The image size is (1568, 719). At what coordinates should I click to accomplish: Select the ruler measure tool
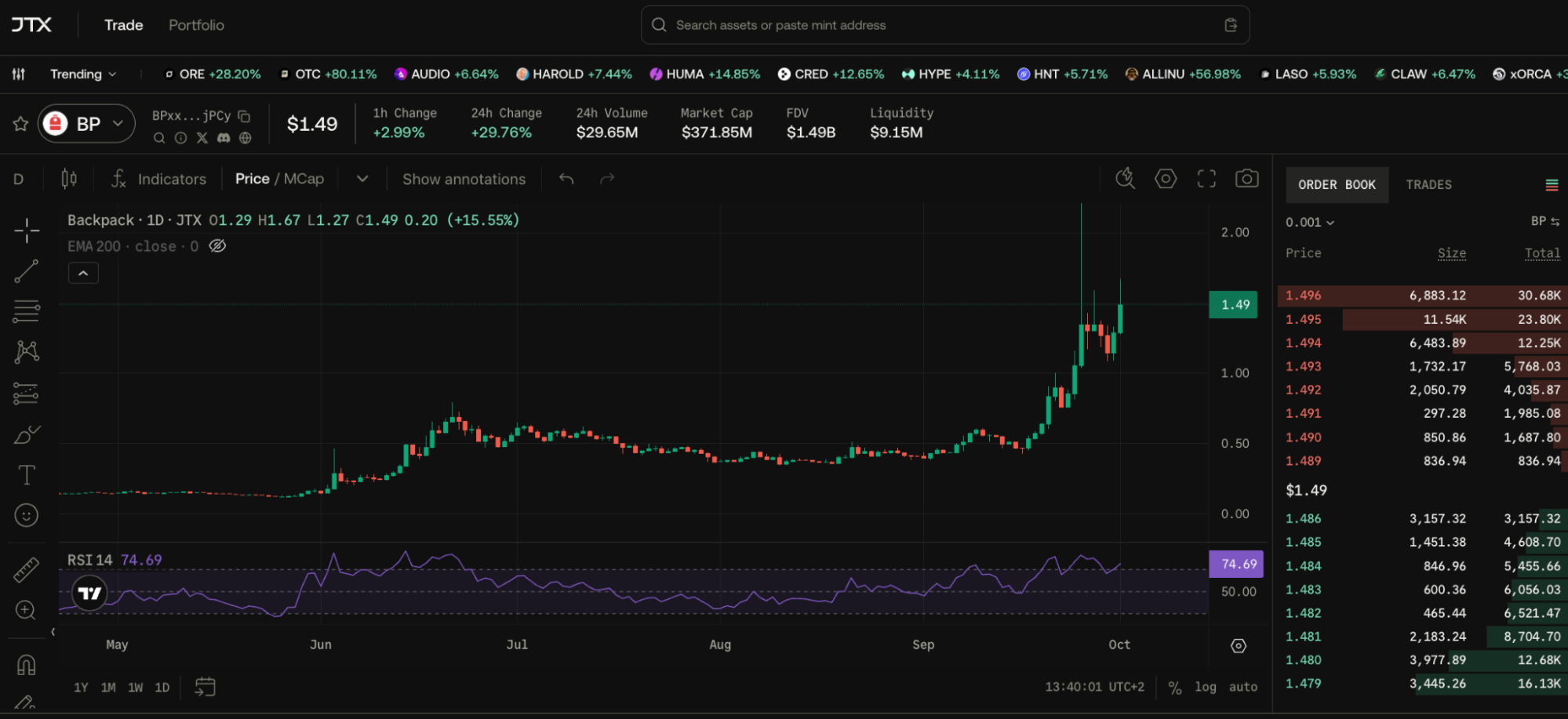(x=27, y=570)
